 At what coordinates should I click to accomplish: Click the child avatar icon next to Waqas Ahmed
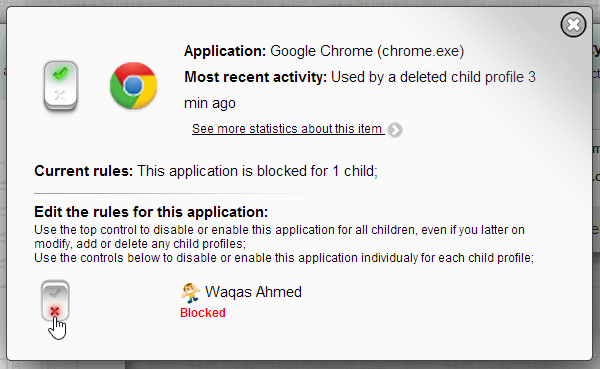pyautogui.click(x=190, y=292)
